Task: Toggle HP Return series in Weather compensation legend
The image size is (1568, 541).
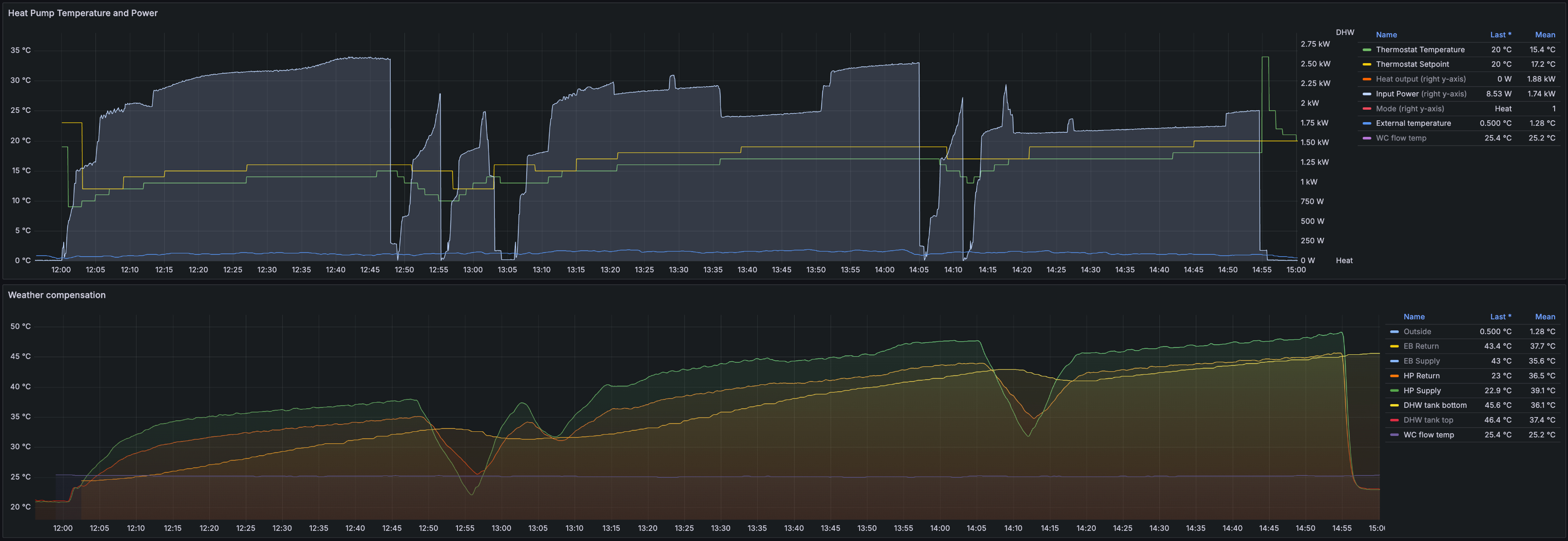Action: (1421, 376)
